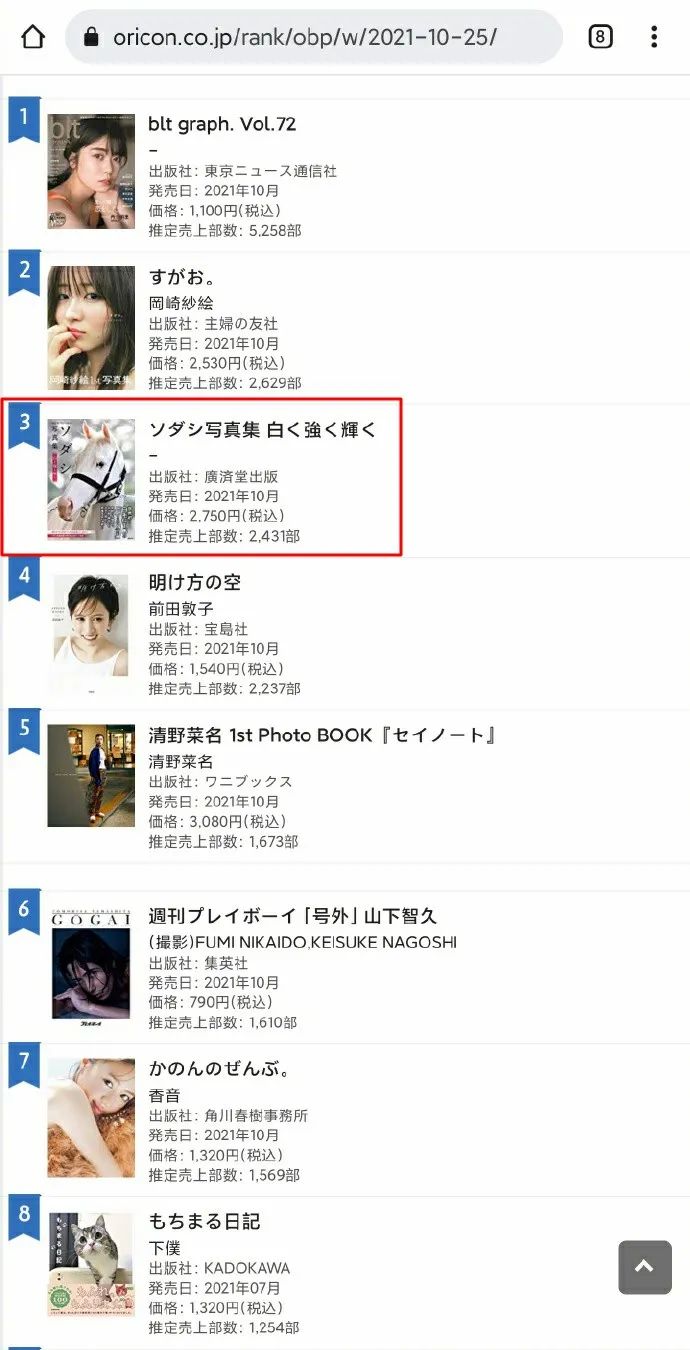This screenshot has height=1350, width=690.
Task: Open the かのんのぜんぶ。 book title
Action: tap(219, 1069)
